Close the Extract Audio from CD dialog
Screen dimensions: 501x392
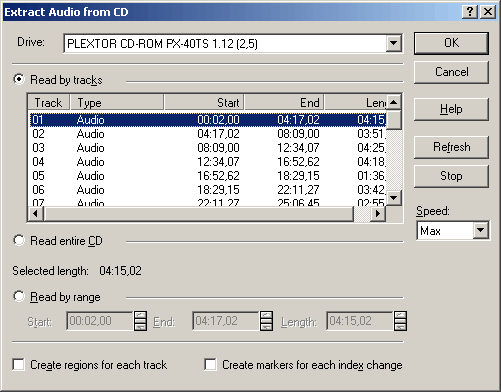tap(488, 12)
